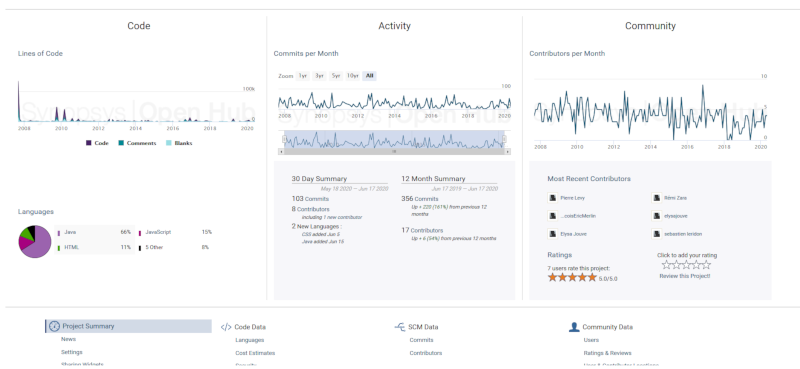Select the All zoom range
Image resolution: width=800 pixels, height=369 pixels.
[369, 76]
